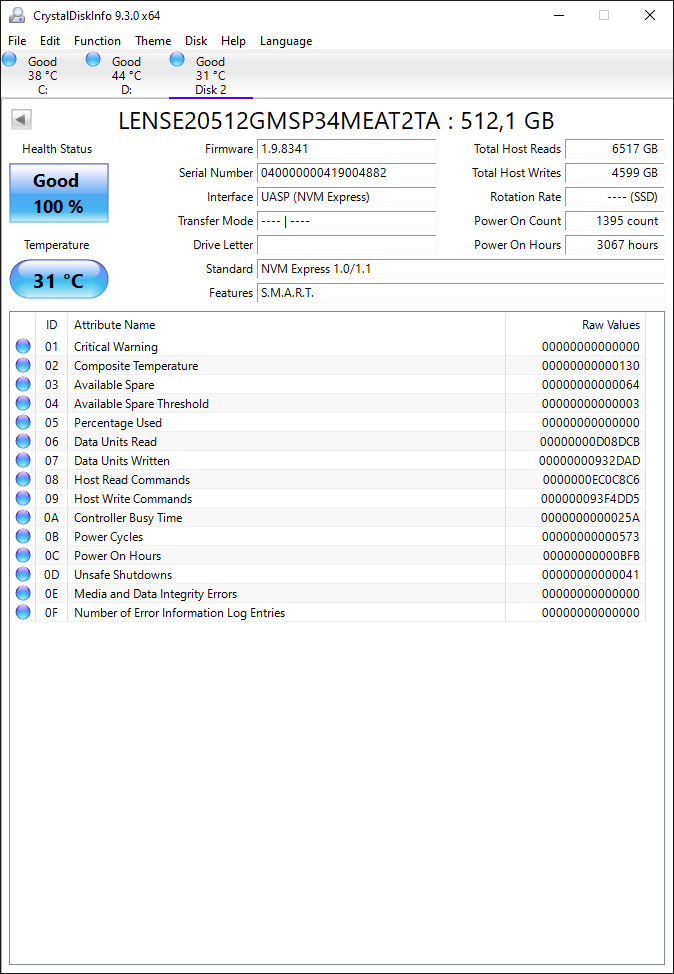
Task: Click the status orb for Available Spare
Action: click(x=23, y=385)
